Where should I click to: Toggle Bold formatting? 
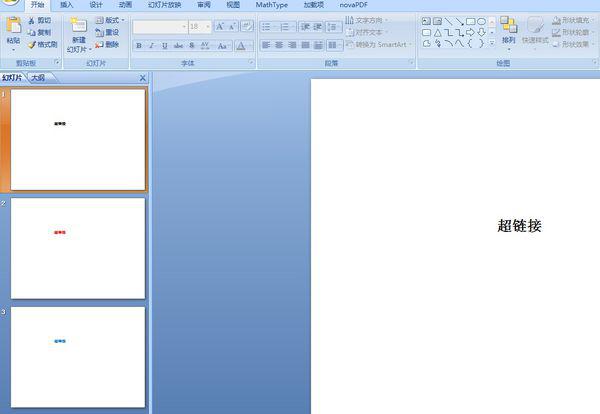(x=138, y=46)
